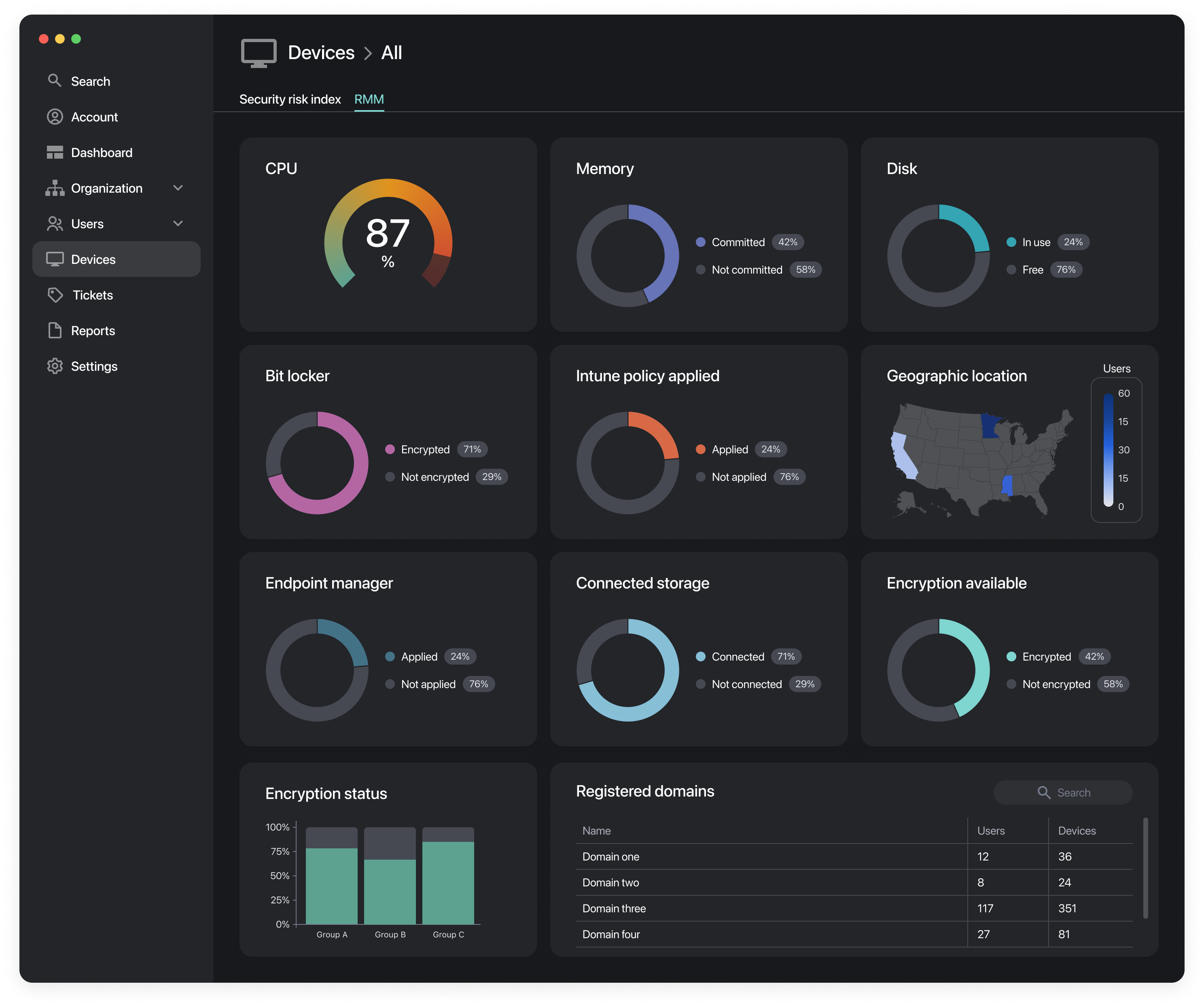This screenshot has width=1204, height=1007.
Task: Expand the Users submenu chevron
Action: 178,224
